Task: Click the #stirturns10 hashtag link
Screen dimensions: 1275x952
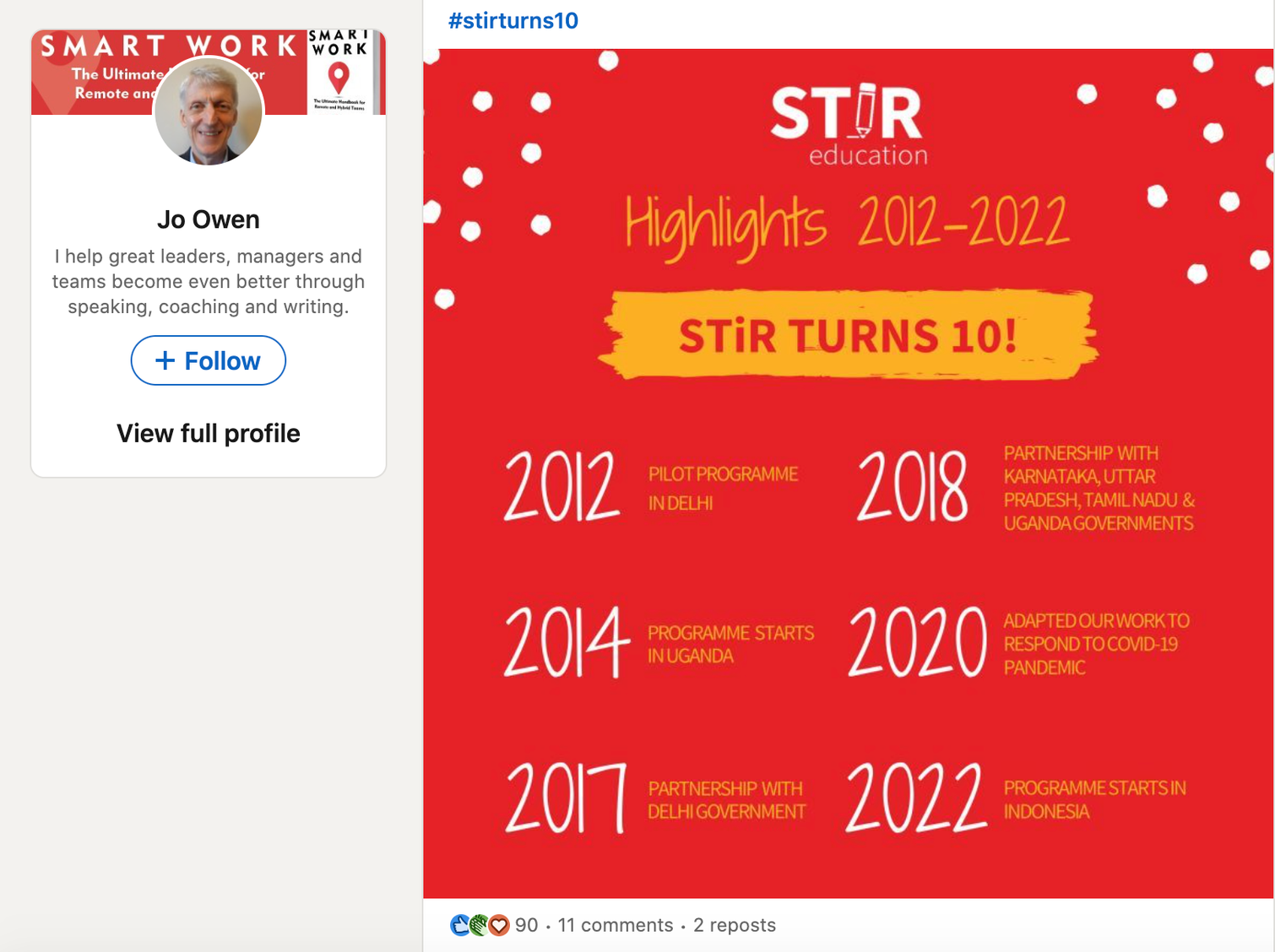Action: 513,20
